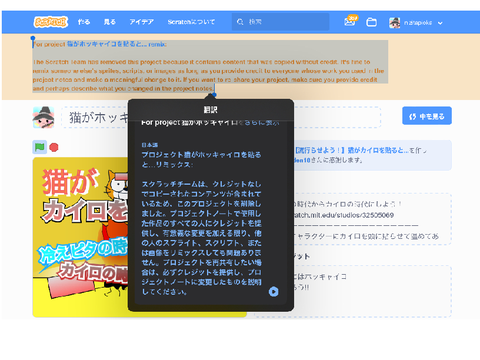
Task: Open the 見る (Explore) menu item
Action: coord(109,22)
